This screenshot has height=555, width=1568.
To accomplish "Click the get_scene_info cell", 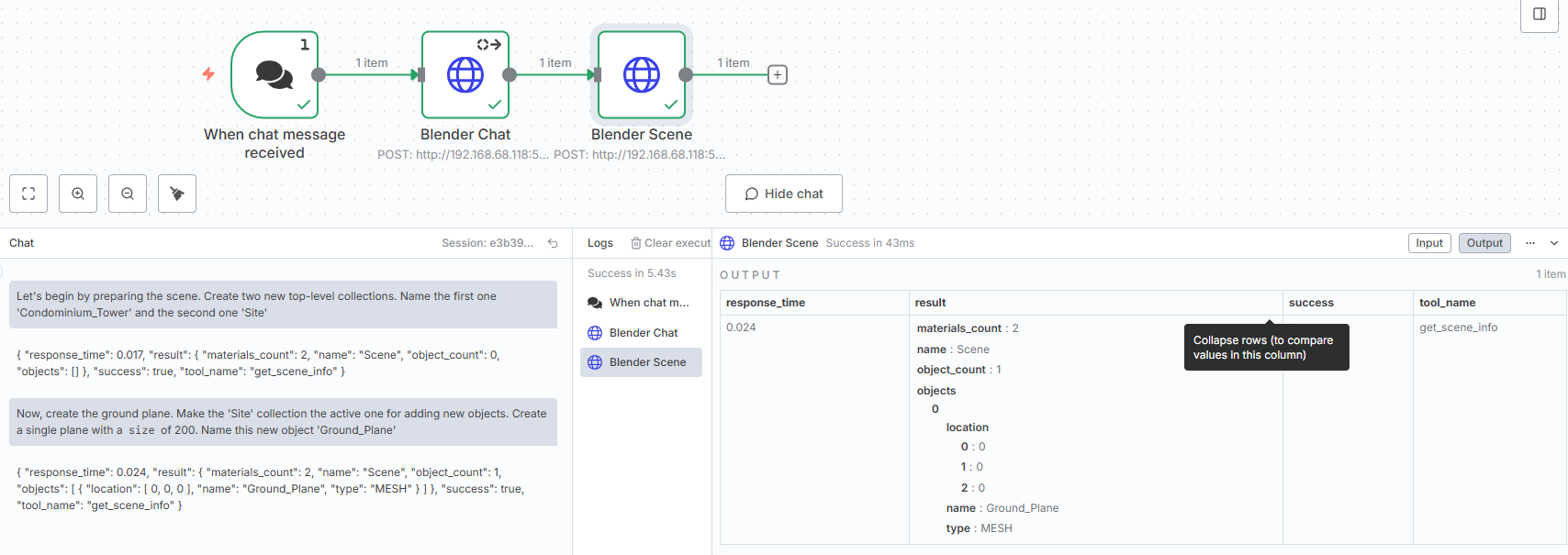I will (x=1458, y=327).
